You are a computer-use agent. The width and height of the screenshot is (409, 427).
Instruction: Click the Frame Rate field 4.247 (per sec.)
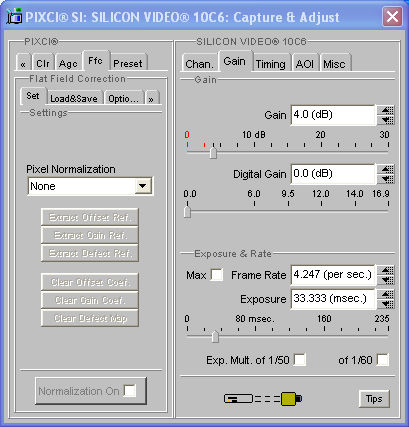click(333, 275)
